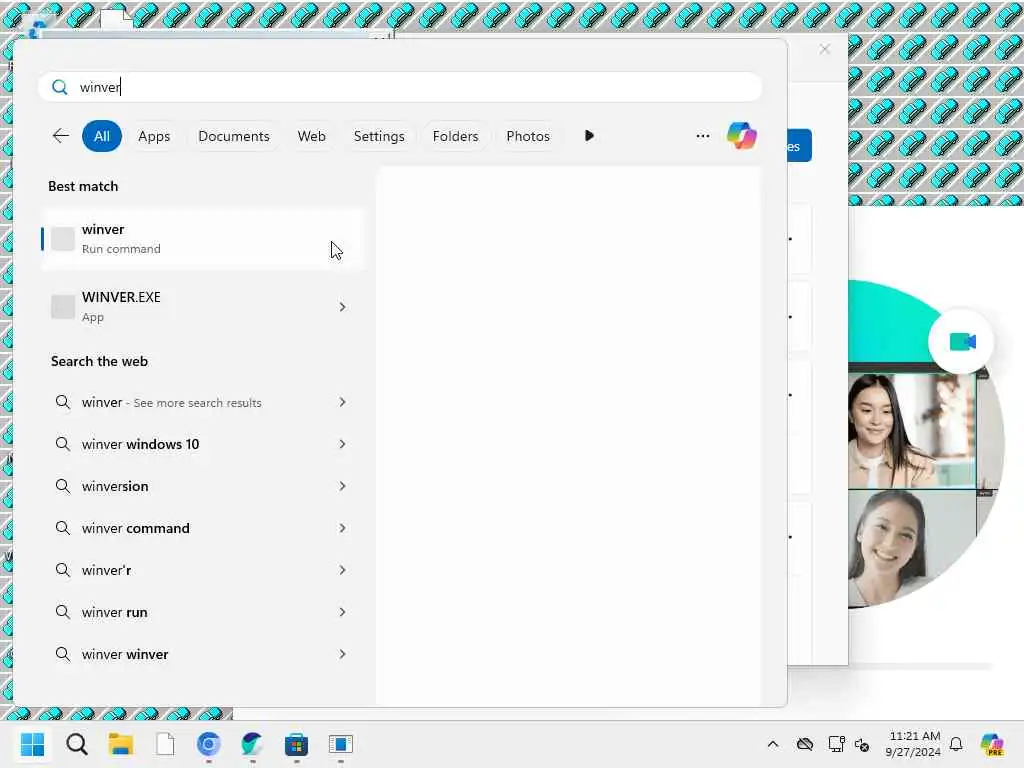
Task: Click the upper woman's photo in background
Action: [x=912, y=431]
